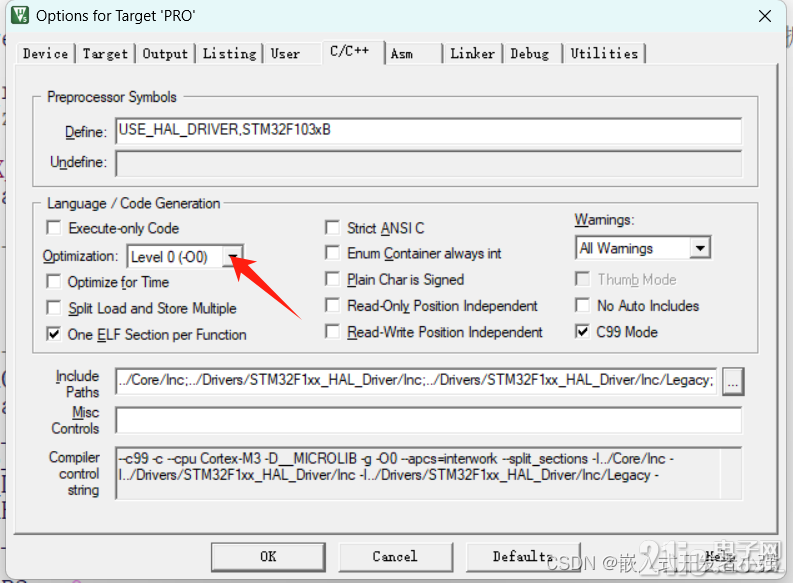Close the Options for Target dialog

tap(765, 16)
